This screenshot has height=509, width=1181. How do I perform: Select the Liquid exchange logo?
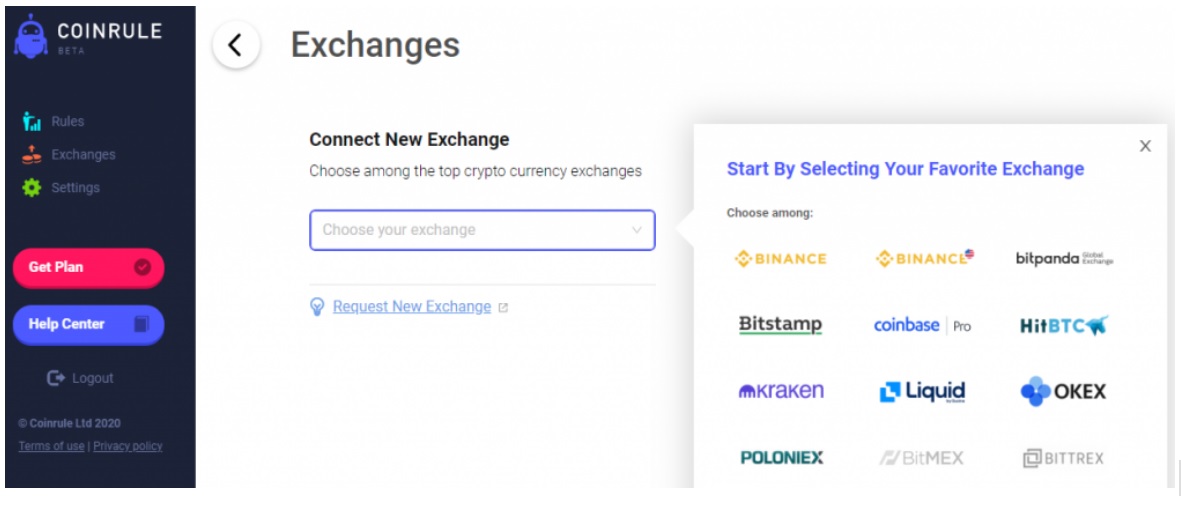(922, 391)
